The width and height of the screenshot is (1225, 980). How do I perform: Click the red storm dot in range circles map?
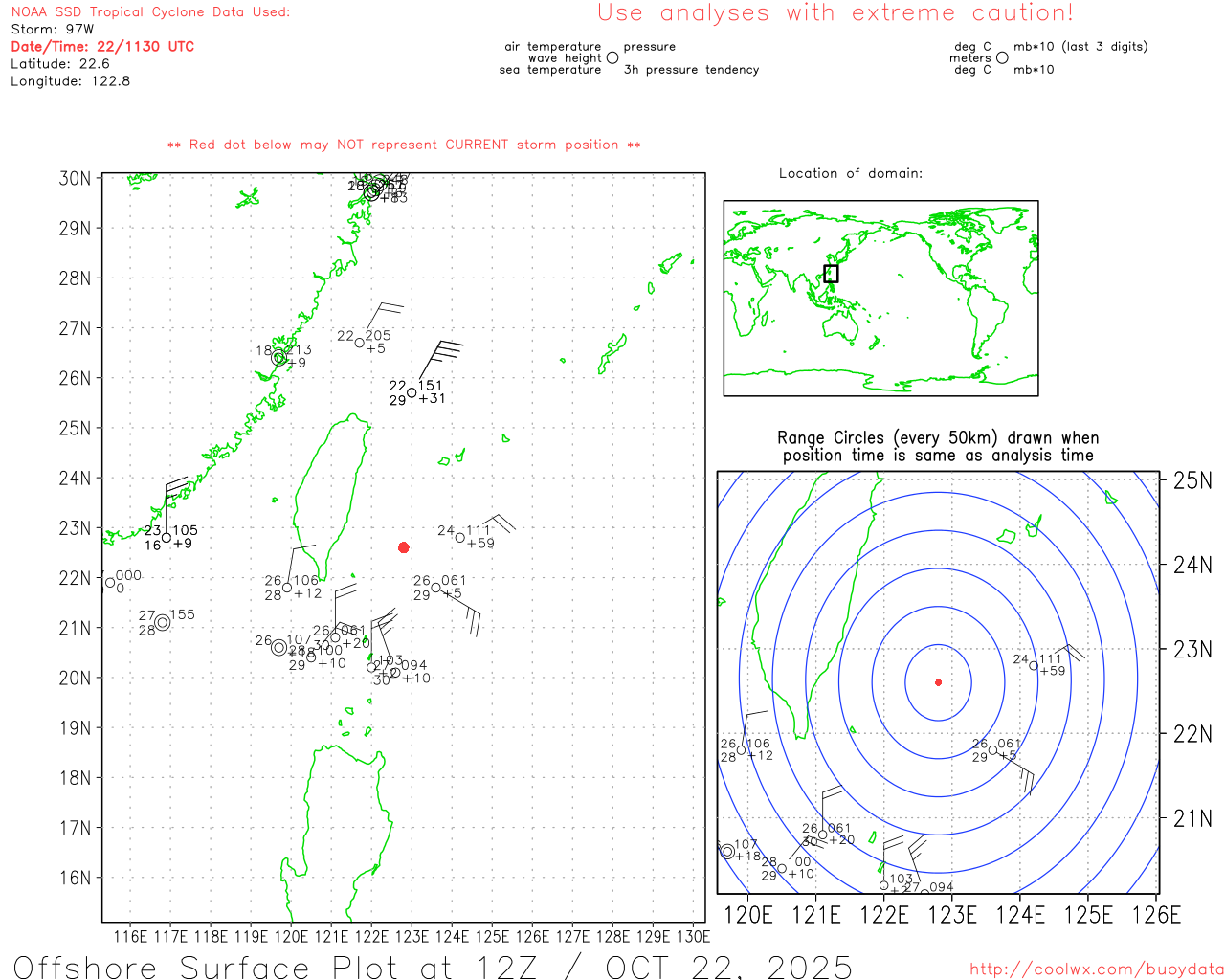tap(938, 682)
